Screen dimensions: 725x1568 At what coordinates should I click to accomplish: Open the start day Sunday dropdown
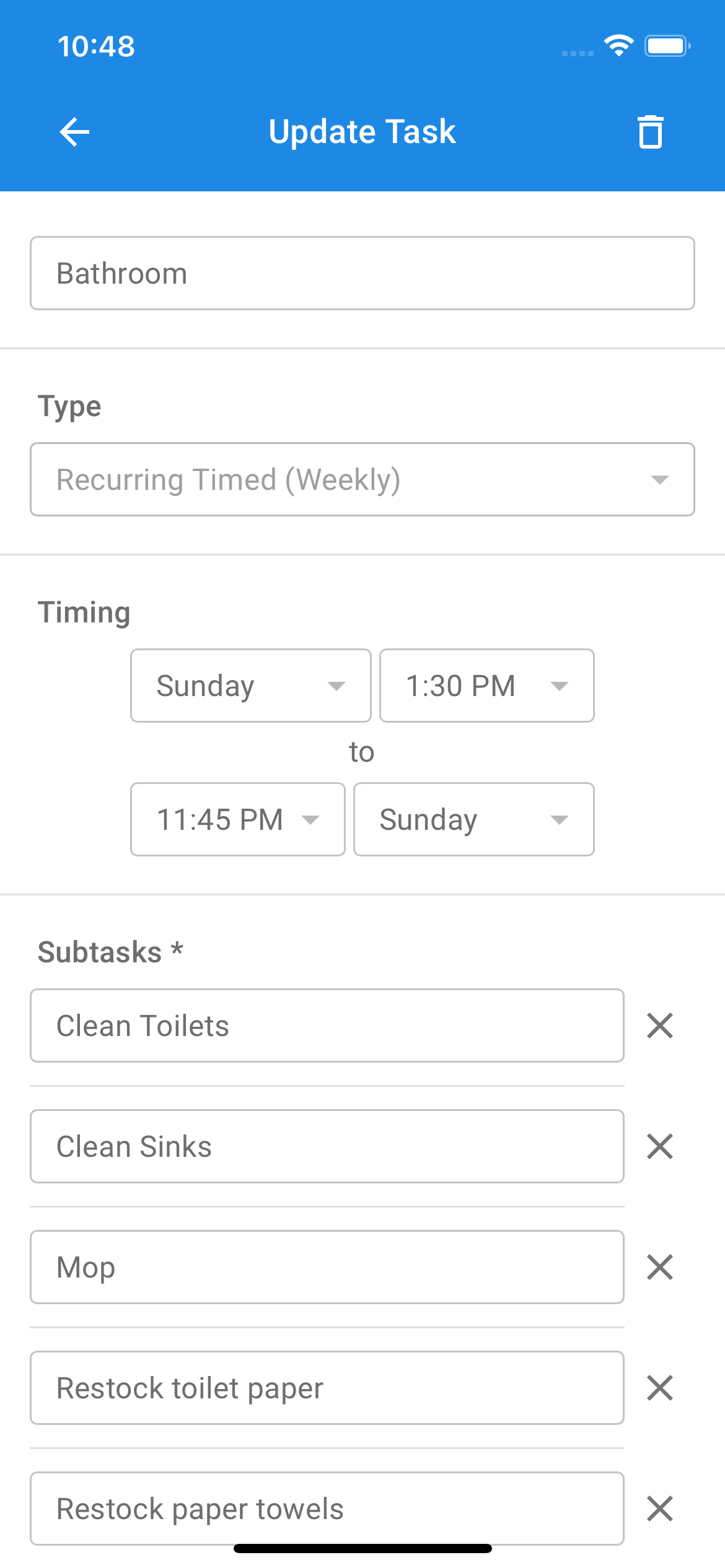250,686
